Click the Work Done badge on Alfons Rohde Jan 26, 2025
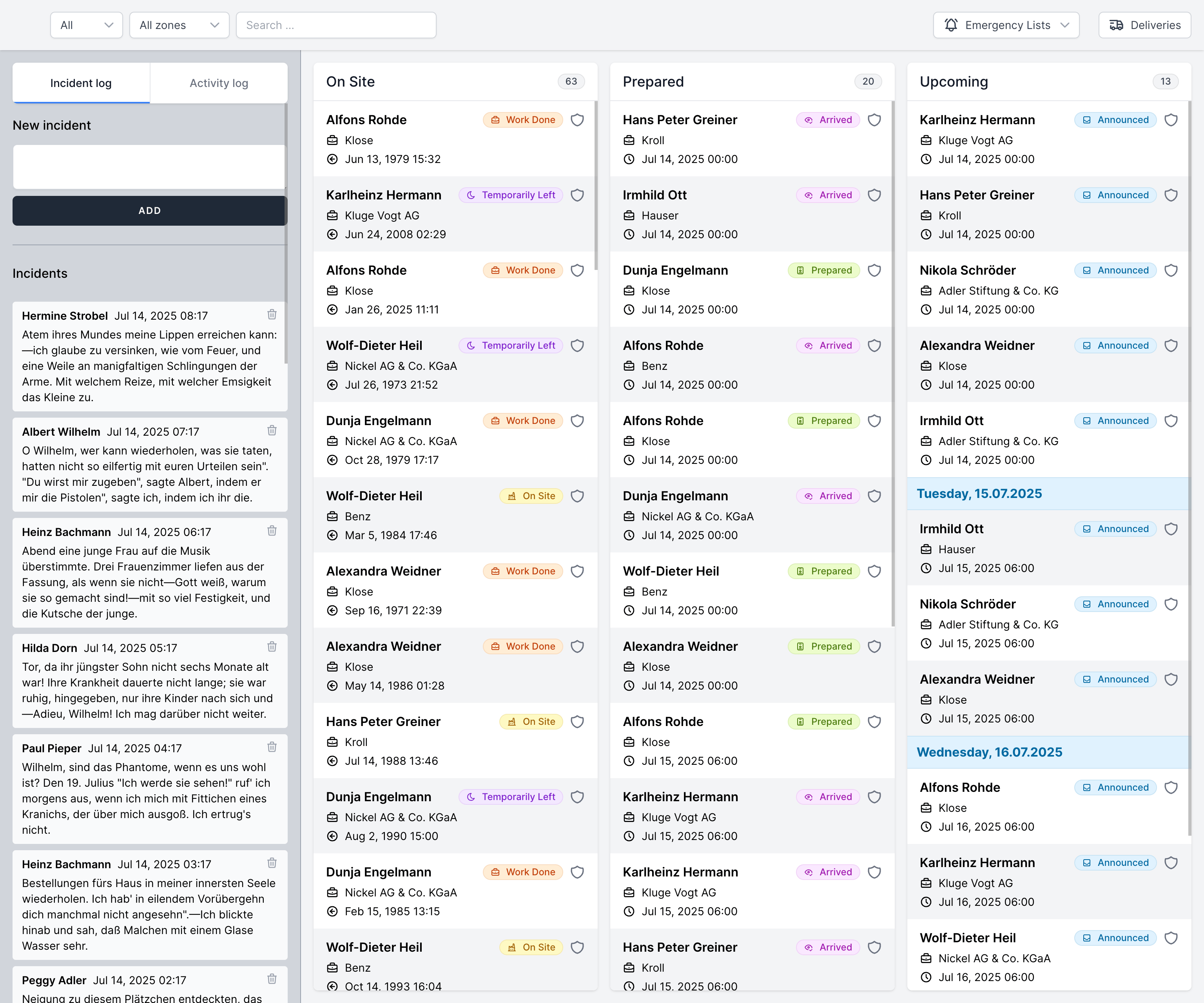This screenshot has height=1003, width=1204. pos(523,270)
